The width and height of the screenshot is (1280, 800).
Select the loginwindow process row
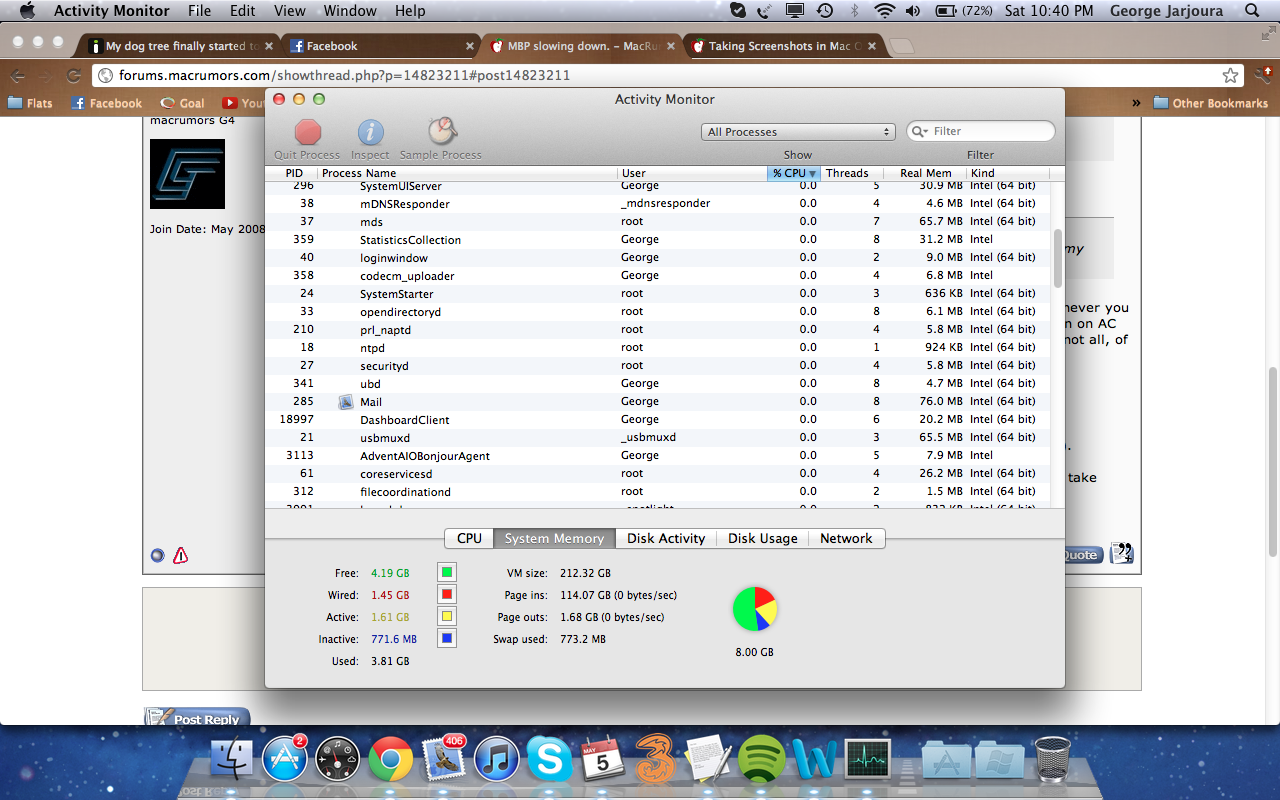click(657, 258)
